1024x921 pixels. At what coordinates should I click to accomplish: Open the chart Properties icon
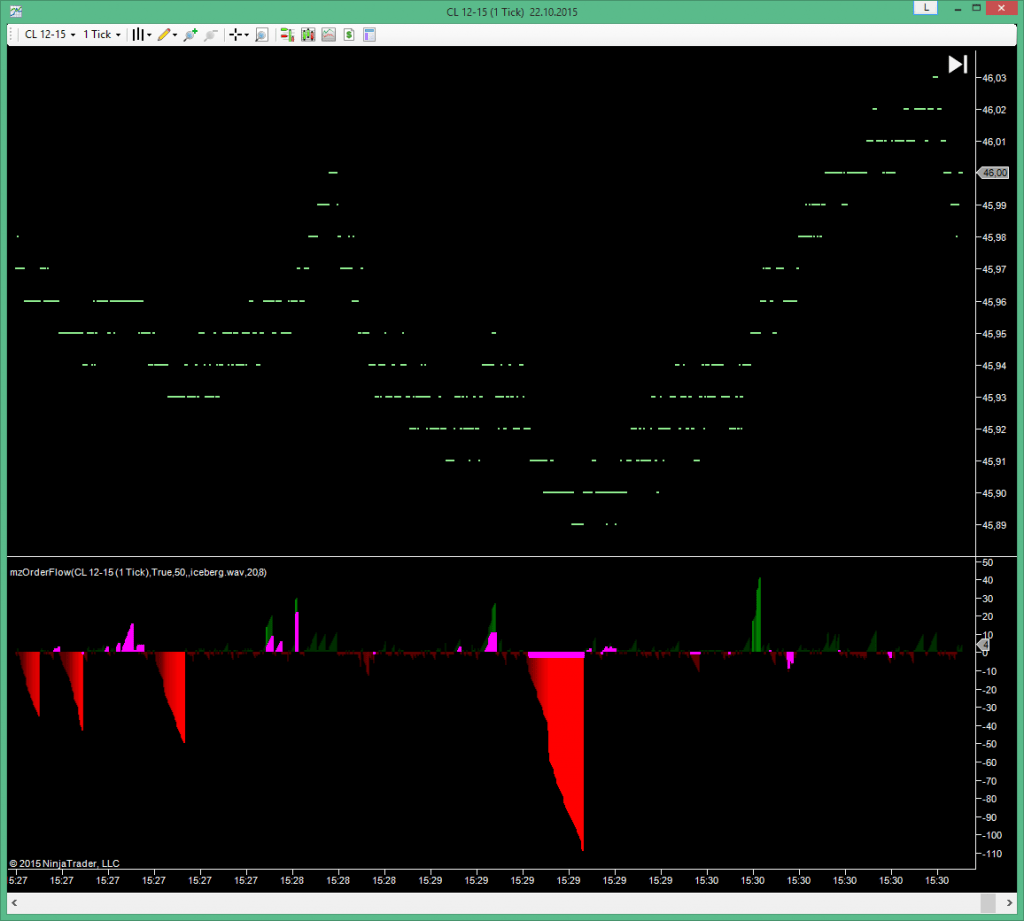tap(370, 35)
